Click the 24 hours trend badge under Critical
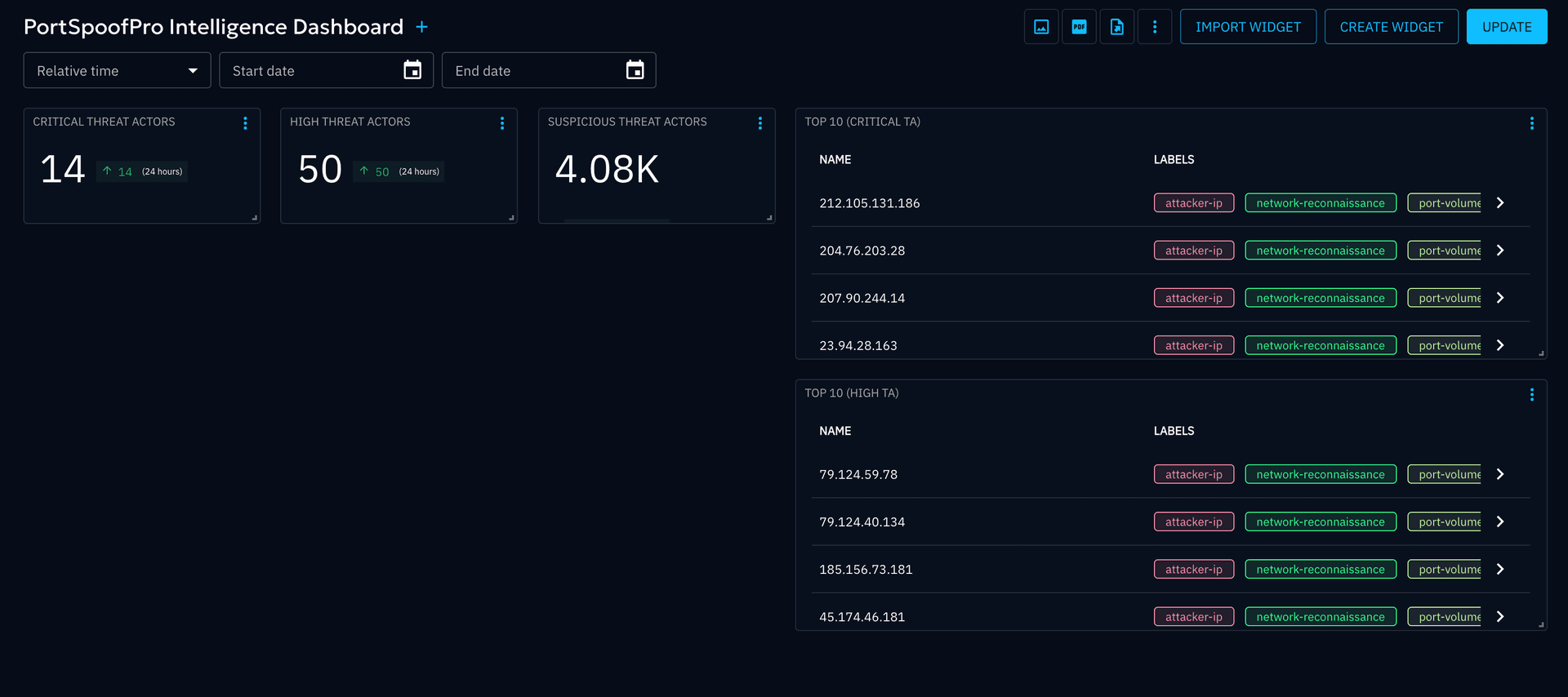The width and height of the screenshot is (1568, 697). [142, 171]
